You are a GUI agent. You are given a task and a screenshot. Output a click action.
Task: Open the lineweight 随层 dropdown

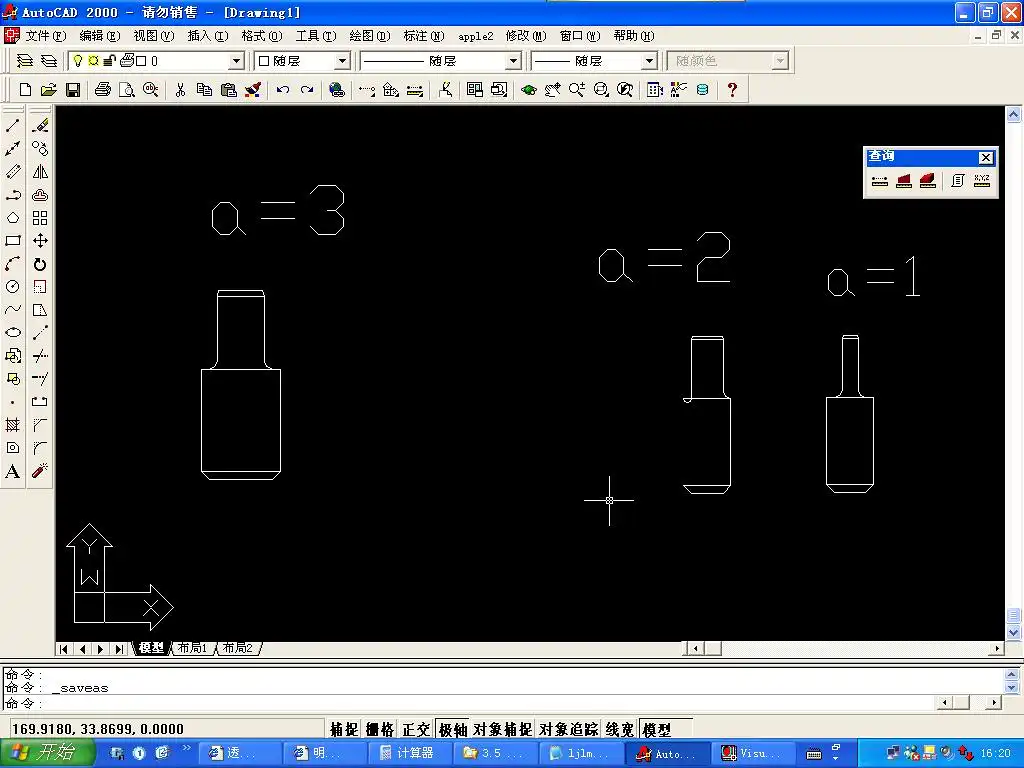pyautogui.click(x=648, y=61)
